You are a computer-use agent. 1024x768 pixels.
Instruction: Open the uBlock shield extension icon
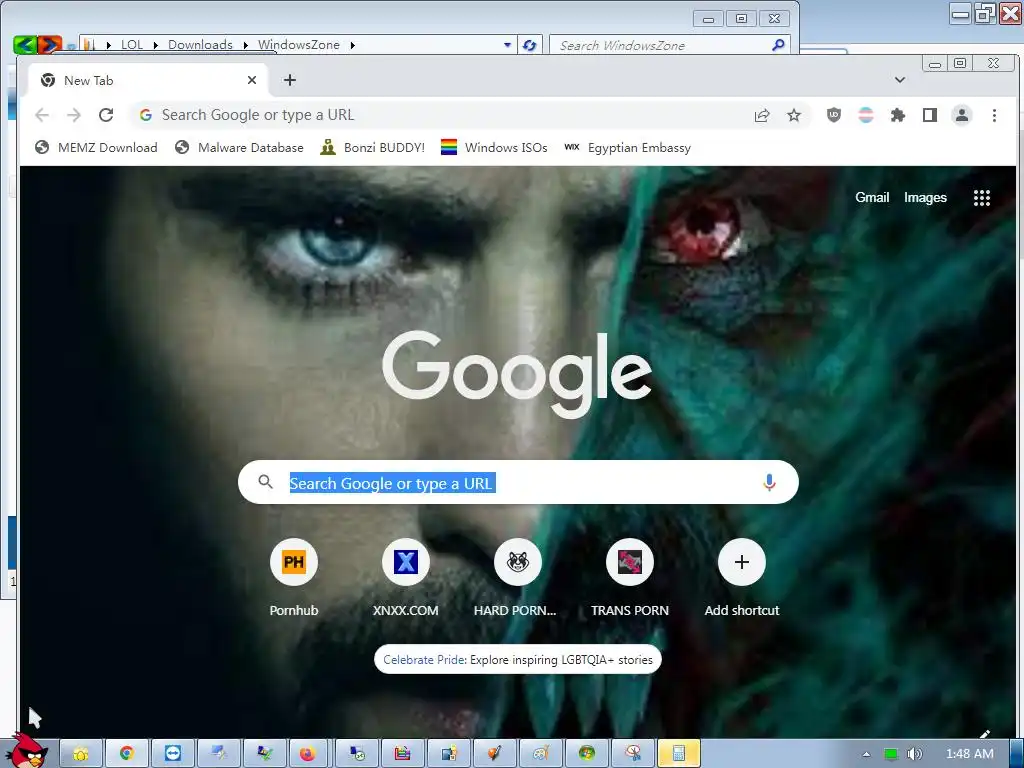[x=834, y=116]
